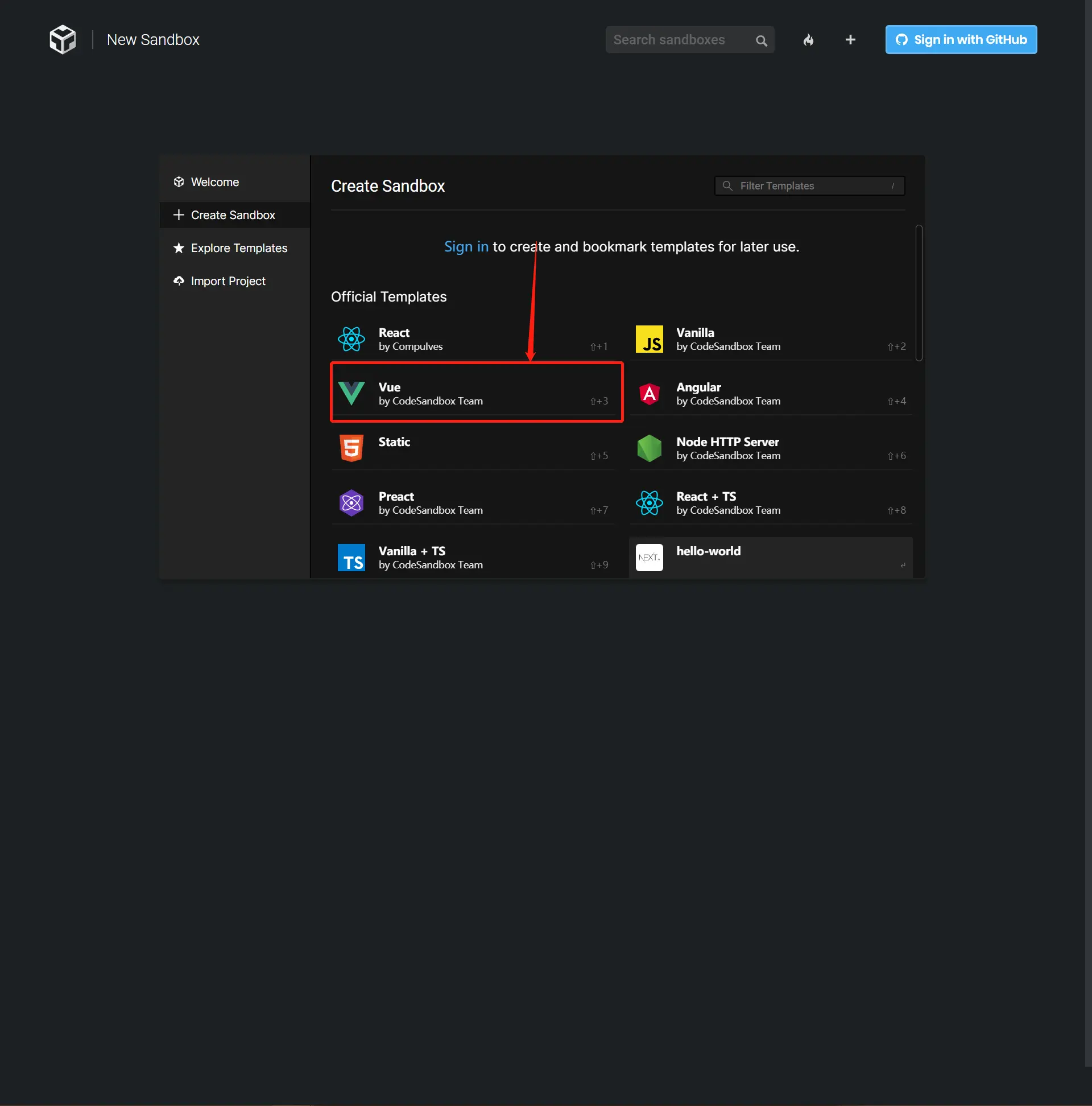Select the Vue template logo

pos(351,393)
